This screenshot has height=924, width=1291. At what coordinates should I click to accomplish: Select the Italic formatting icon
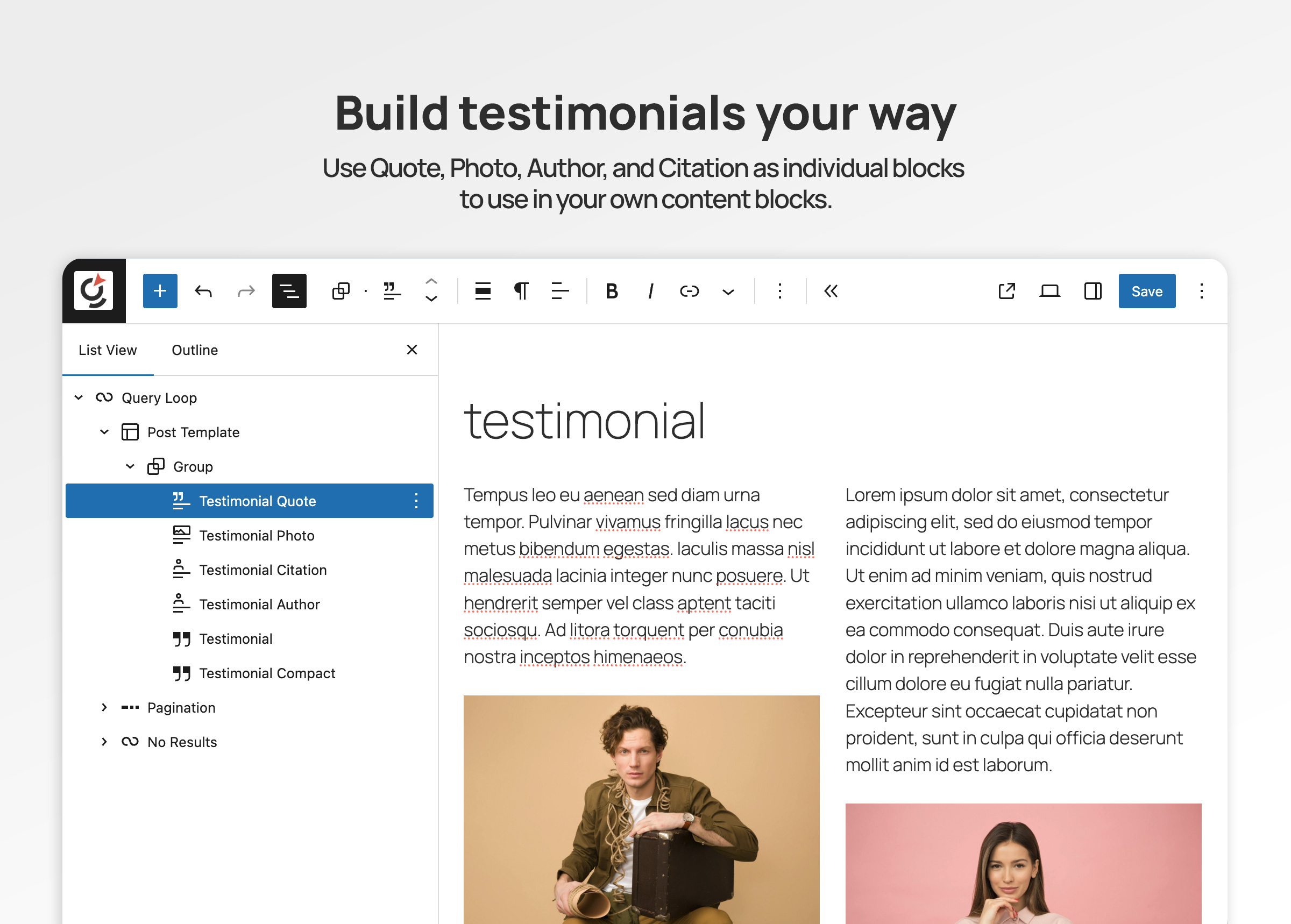[x=650, y=291]
